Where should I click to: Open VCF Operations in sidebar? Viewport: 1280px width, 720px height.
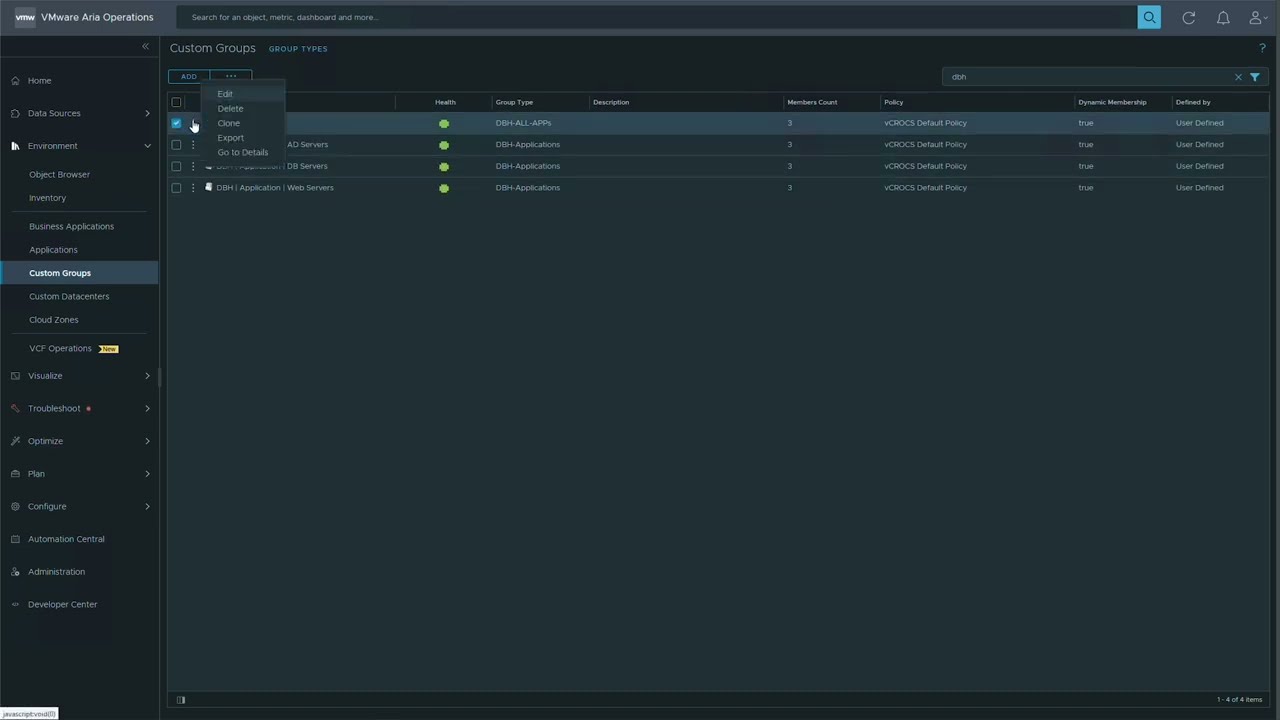coord(60,348)
